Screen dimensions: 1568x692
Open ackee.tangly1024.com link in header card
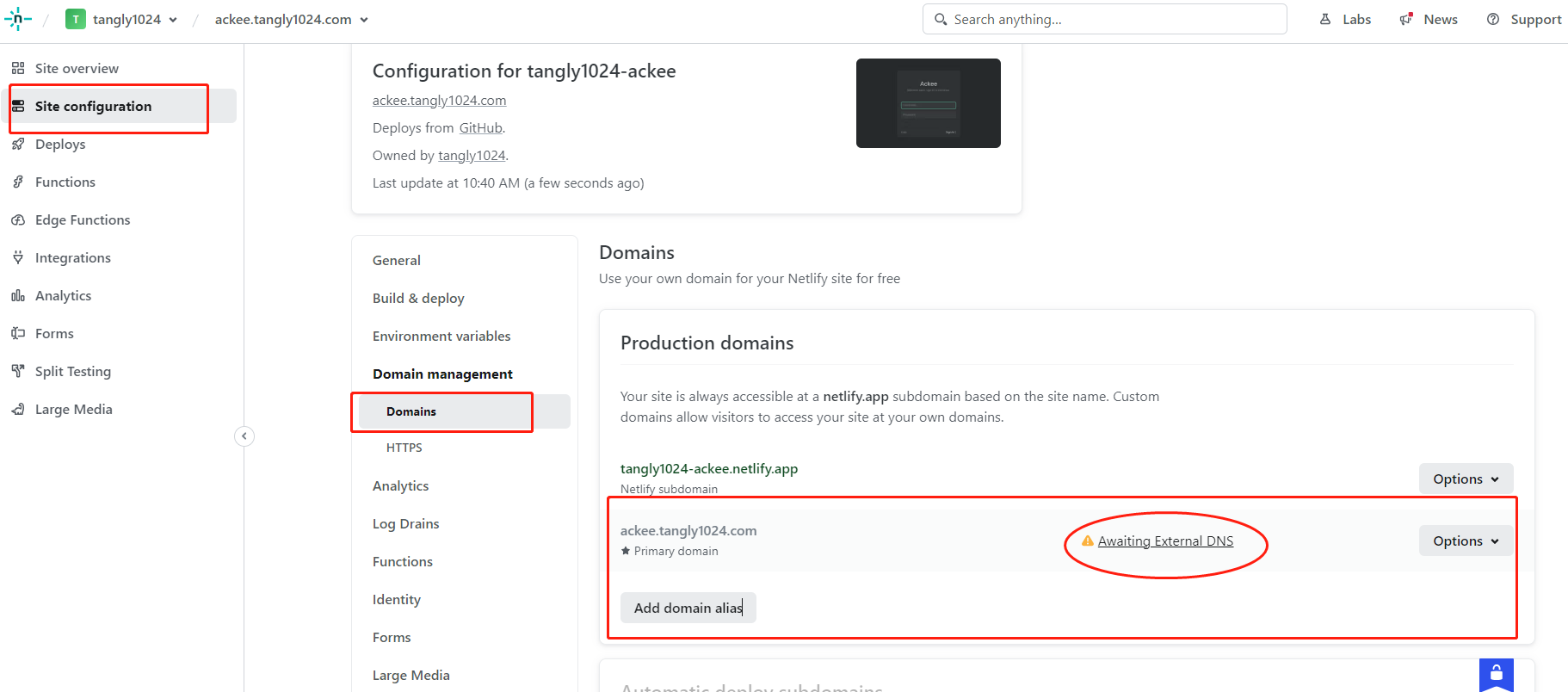coord(439,101)
